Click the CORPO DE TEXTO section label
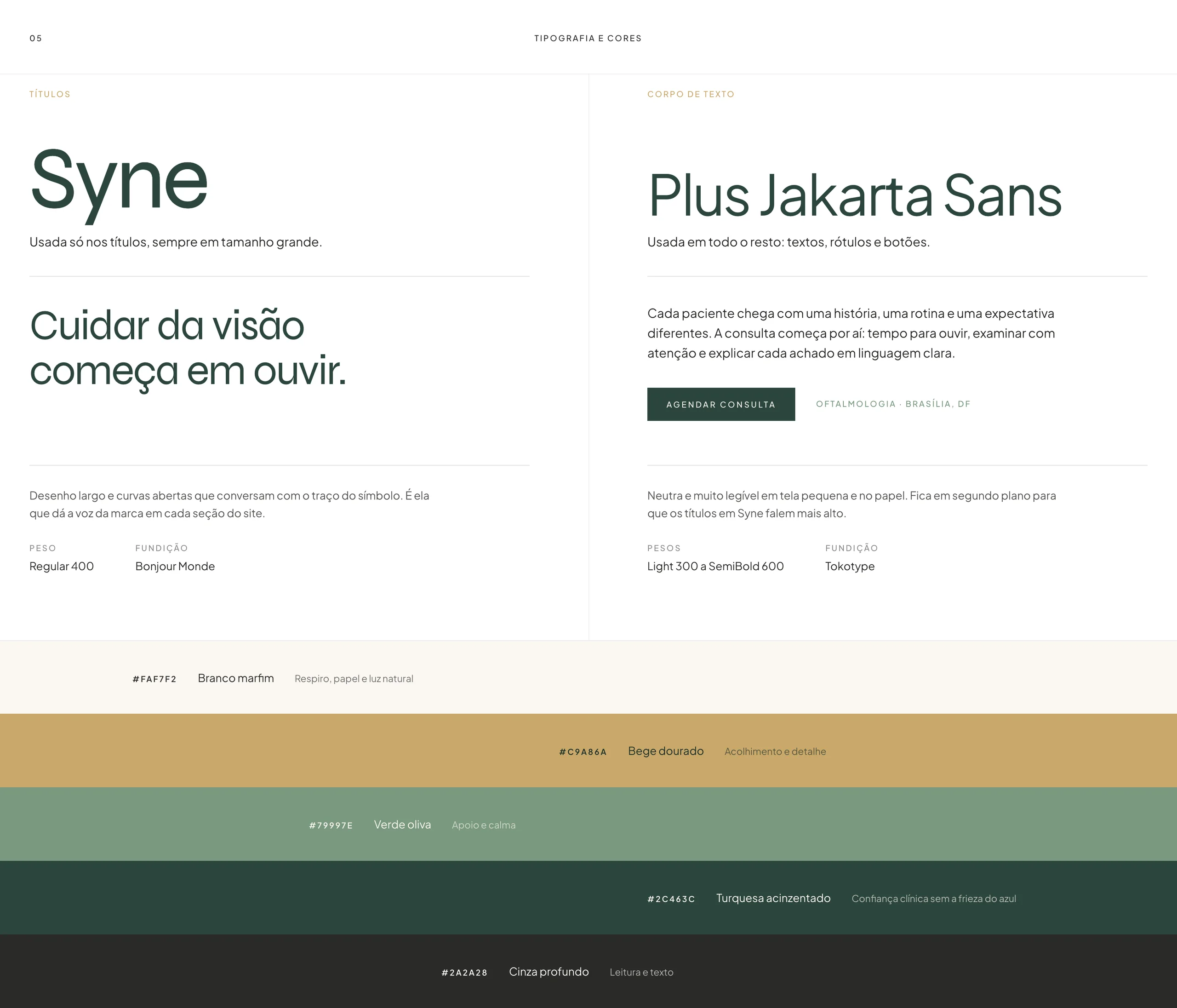1177x1008 pixels. tap(691, 94)
